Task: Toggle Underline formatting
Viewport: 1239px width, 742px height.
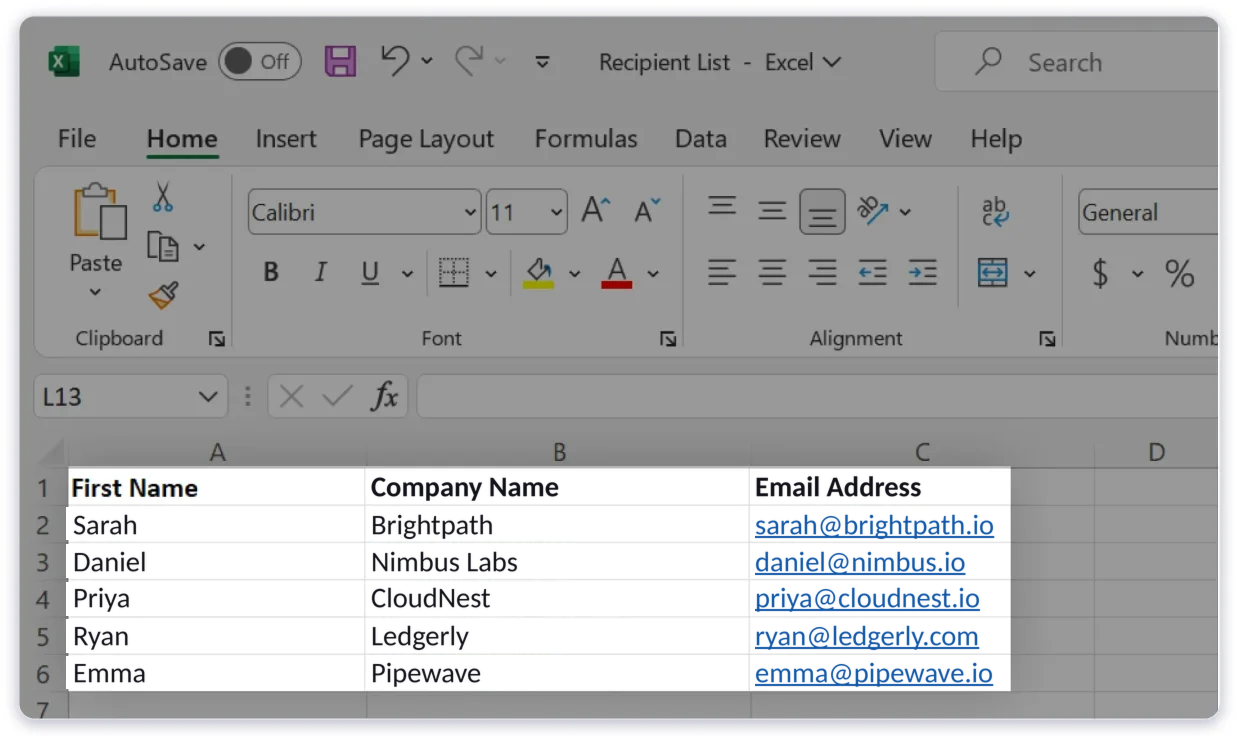Action: [370, 273]
